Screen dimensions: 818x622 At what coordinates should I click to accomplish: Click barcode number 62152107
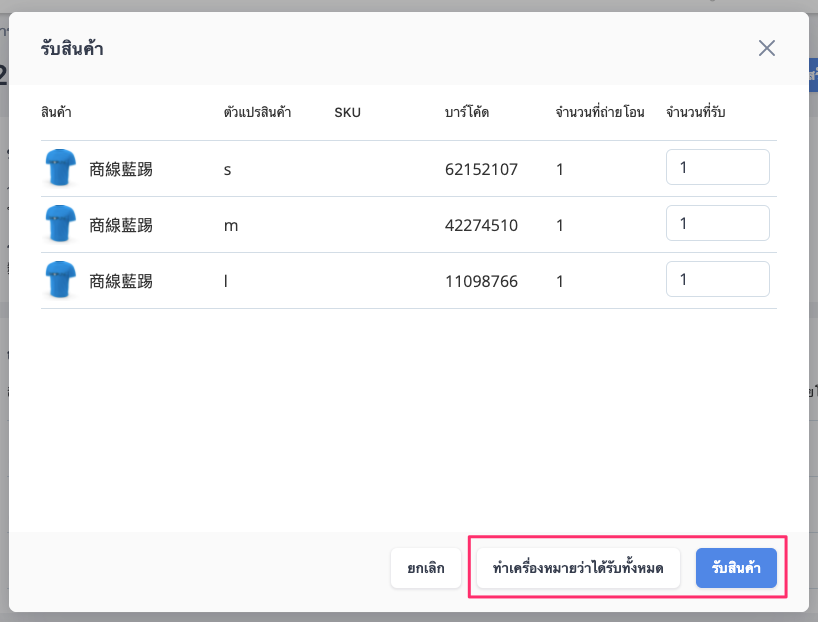coord(481,169)
